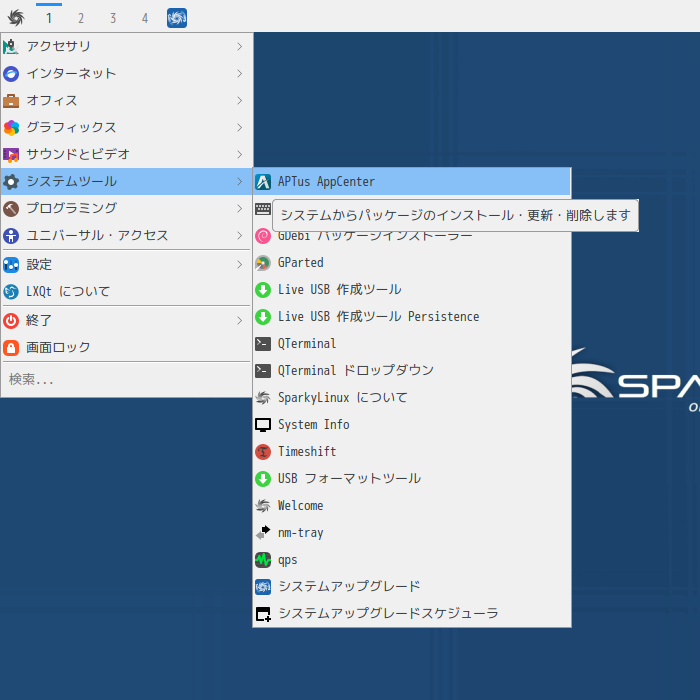Click the QTerminal terminal icon
Viewport: 700px width, 700px height.
[x=263, y=344]
